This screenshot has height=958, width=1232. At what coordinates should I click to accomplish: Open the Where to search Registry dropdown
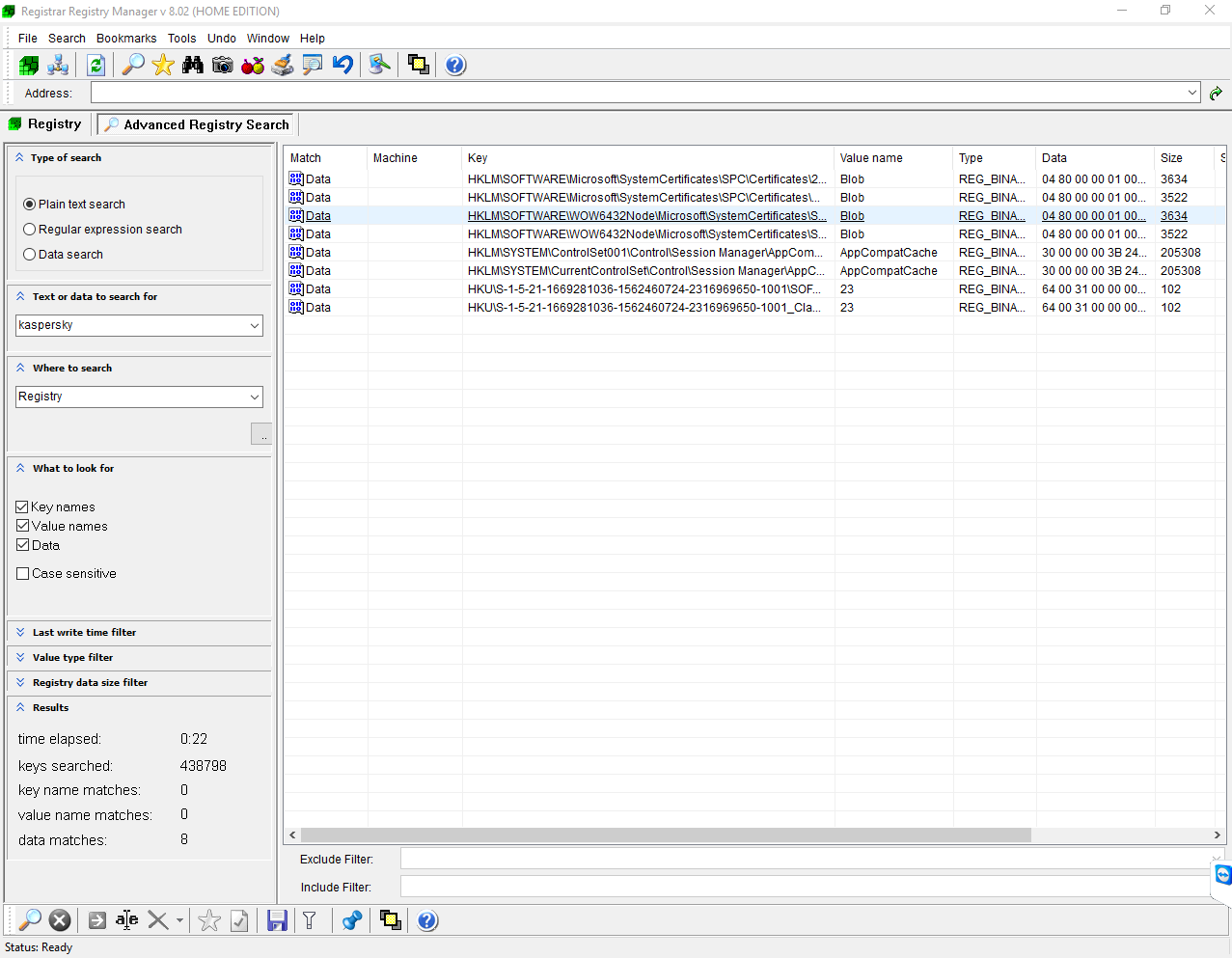[255, 397]
